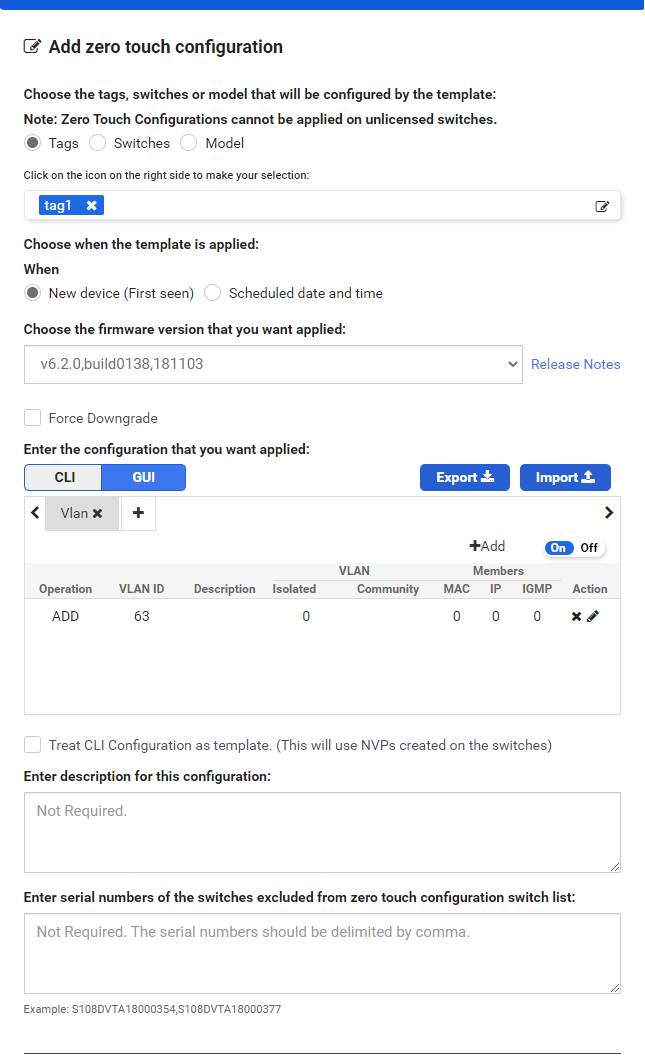Delete the VLAN 63 row
This screenshot has width=645, height=1058.
pyautogui.click(x=576, y=617)
